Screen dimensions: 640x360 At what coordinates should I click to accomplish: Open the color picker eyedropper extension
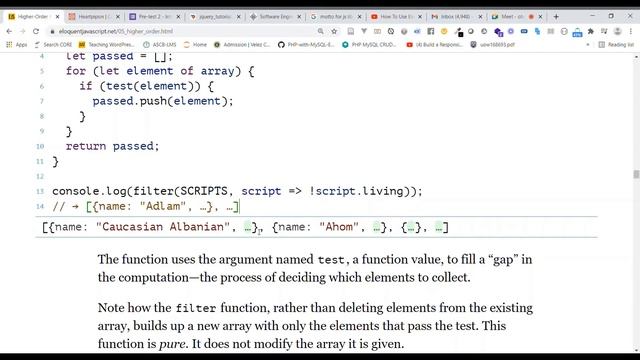click(459, 32)
